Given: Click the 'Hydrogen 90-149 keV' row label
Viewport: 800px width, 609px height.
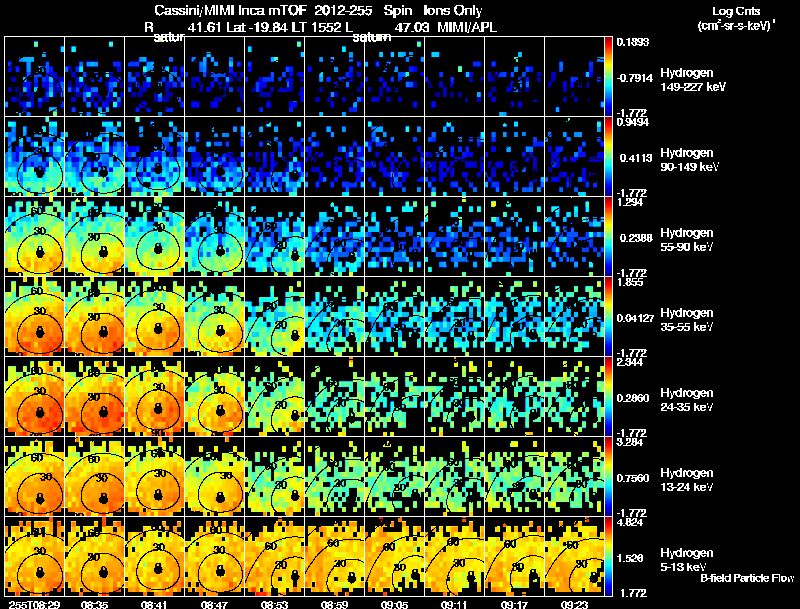Looking at the screenshot, I should point(689,160).
